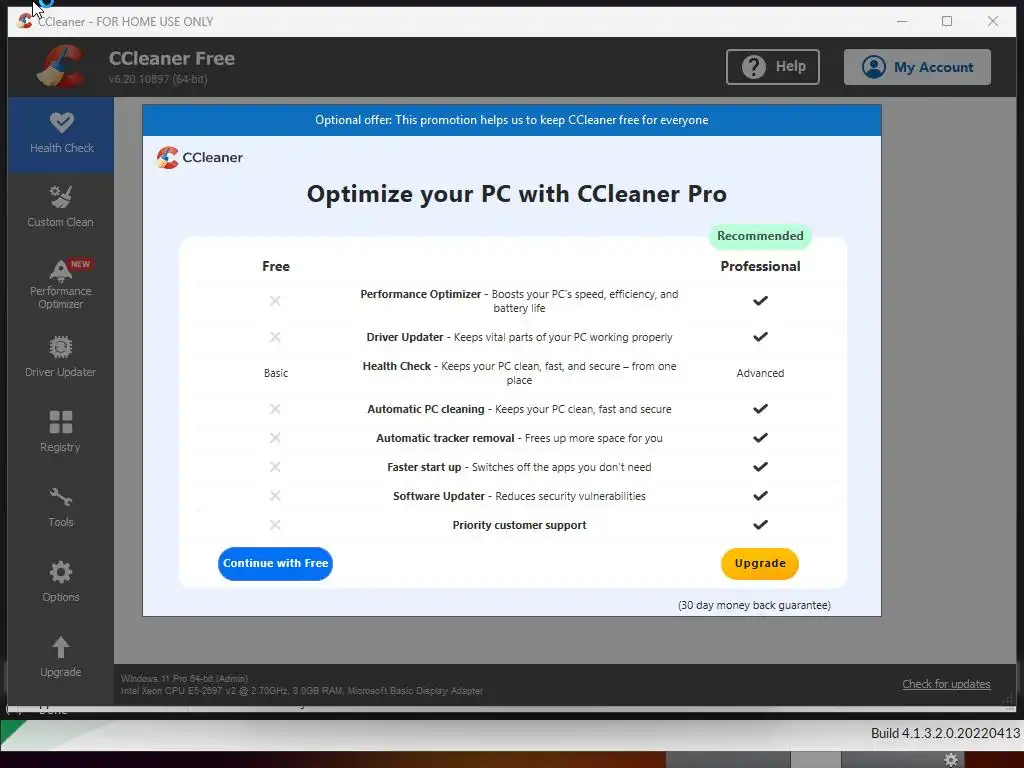Click Free X mark for Performance Optimizer row
Image resolution: width=1024 pixels, height=768 pixels.
pos(275,300)
